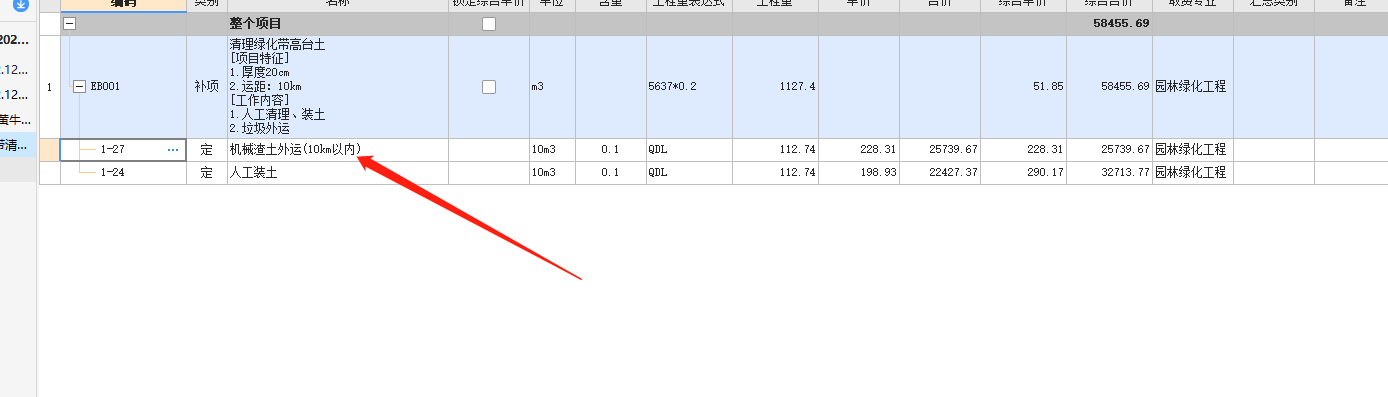Click 25739.67 in the 合价 column

[953, 150]
